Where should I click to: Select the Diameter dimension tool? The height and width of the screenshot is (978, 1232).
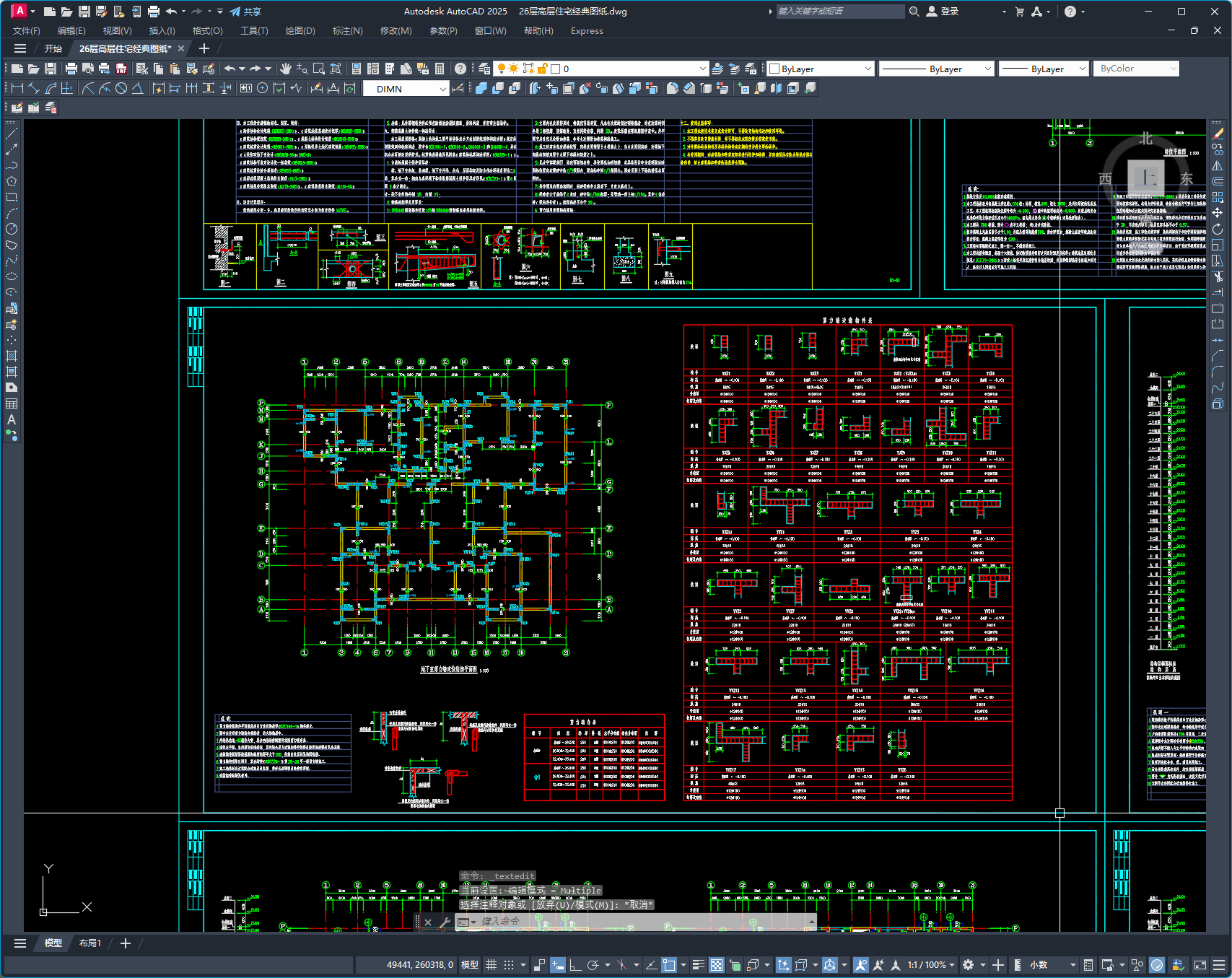(x=121, y=88)
